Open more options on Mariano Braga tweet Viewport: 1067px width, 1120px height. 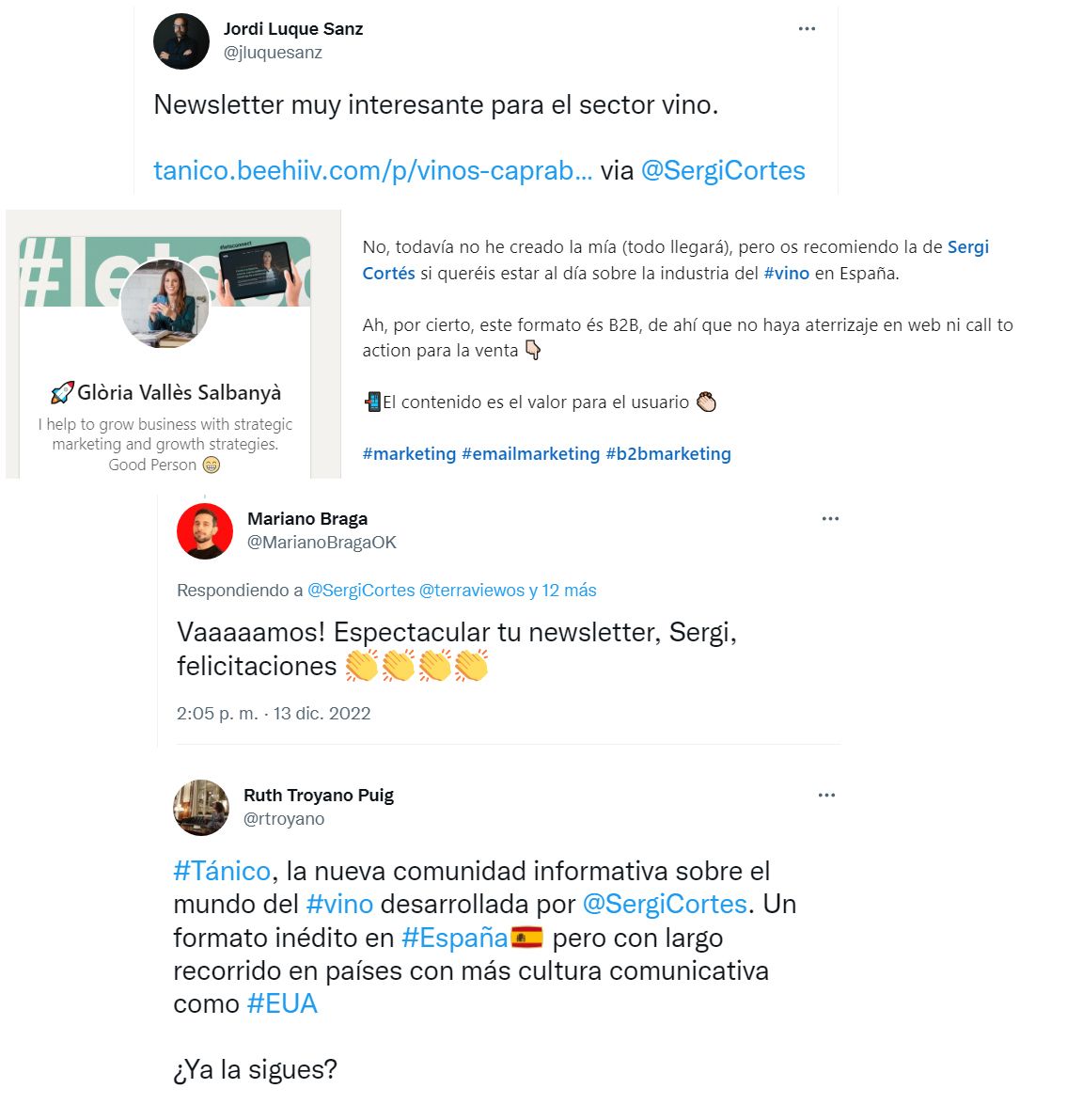pyautogui.click(x=830, y=518)
